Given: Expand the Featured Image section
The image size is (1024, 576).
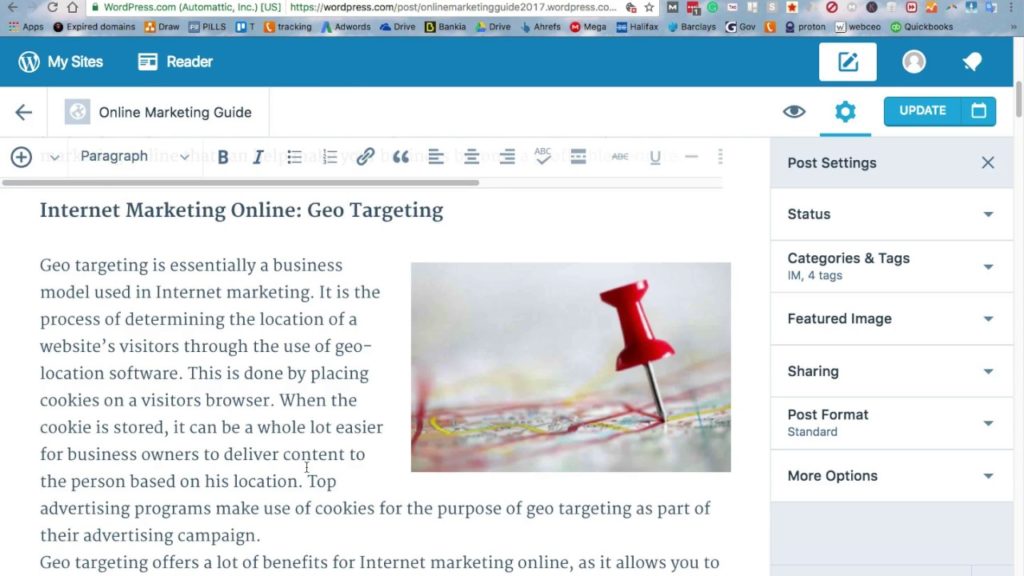Looking at the screenshot, I should [x=891, y=319].
